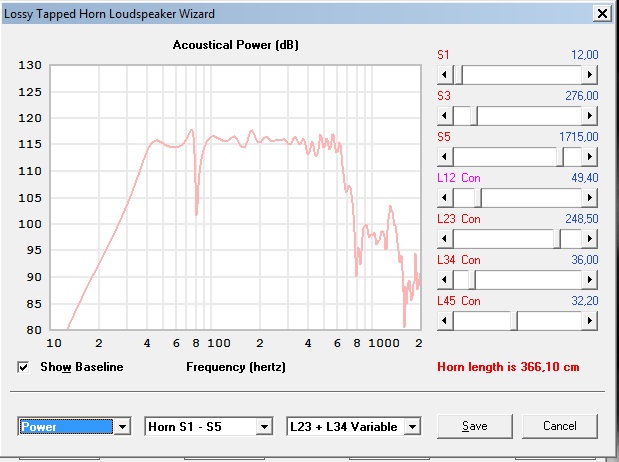Increase L34 Con with right arrow
The image size is (619, 462).
point(589,280)
